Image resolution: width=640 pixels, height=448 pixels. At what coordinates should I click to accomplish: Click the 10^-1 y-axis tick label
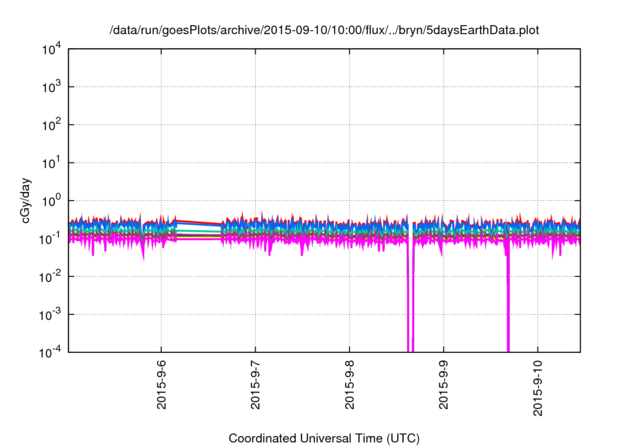coord(50,239)
